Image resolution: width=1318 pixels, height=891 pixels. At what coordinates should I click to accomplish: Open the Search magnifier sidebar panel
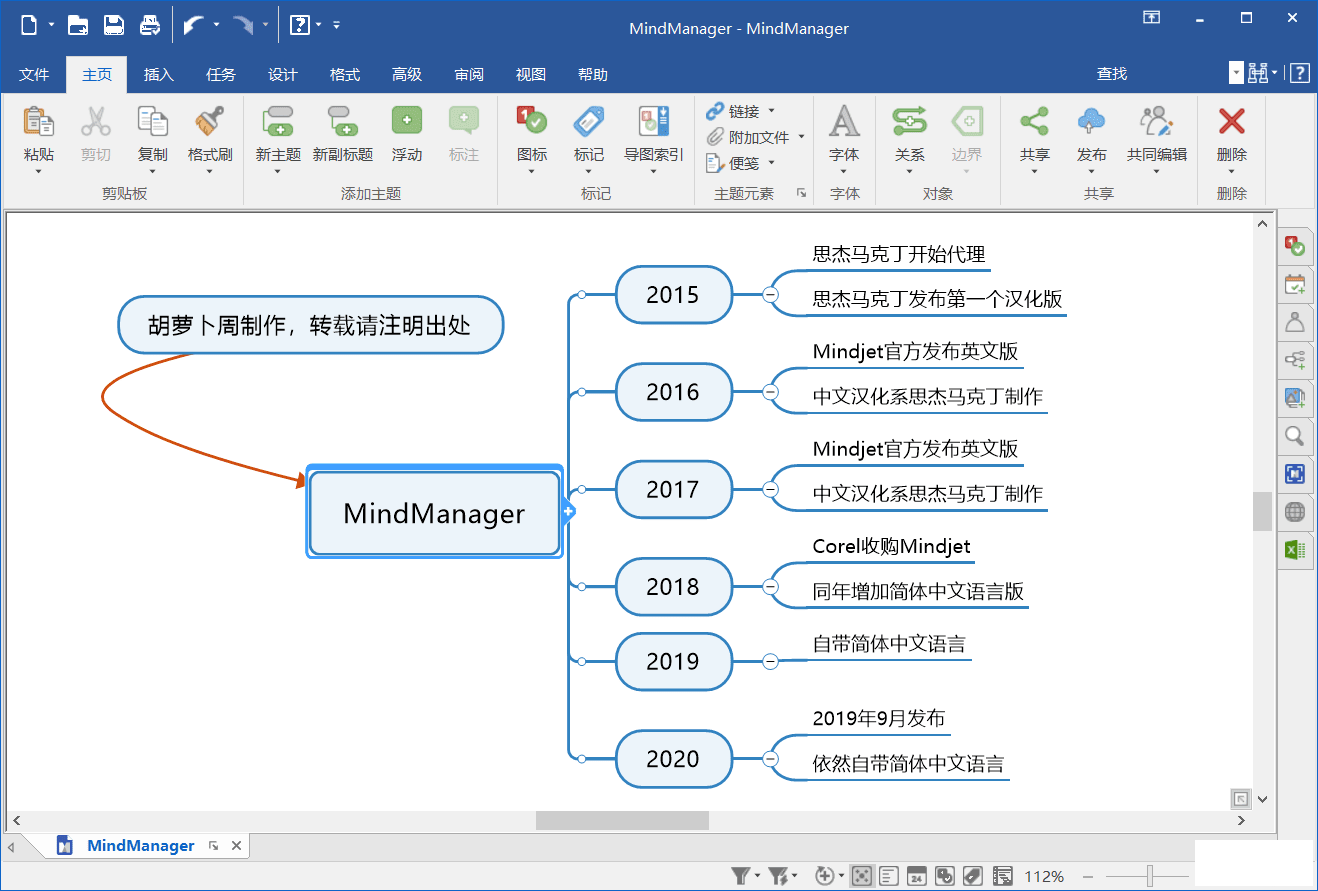[1295, 436]
